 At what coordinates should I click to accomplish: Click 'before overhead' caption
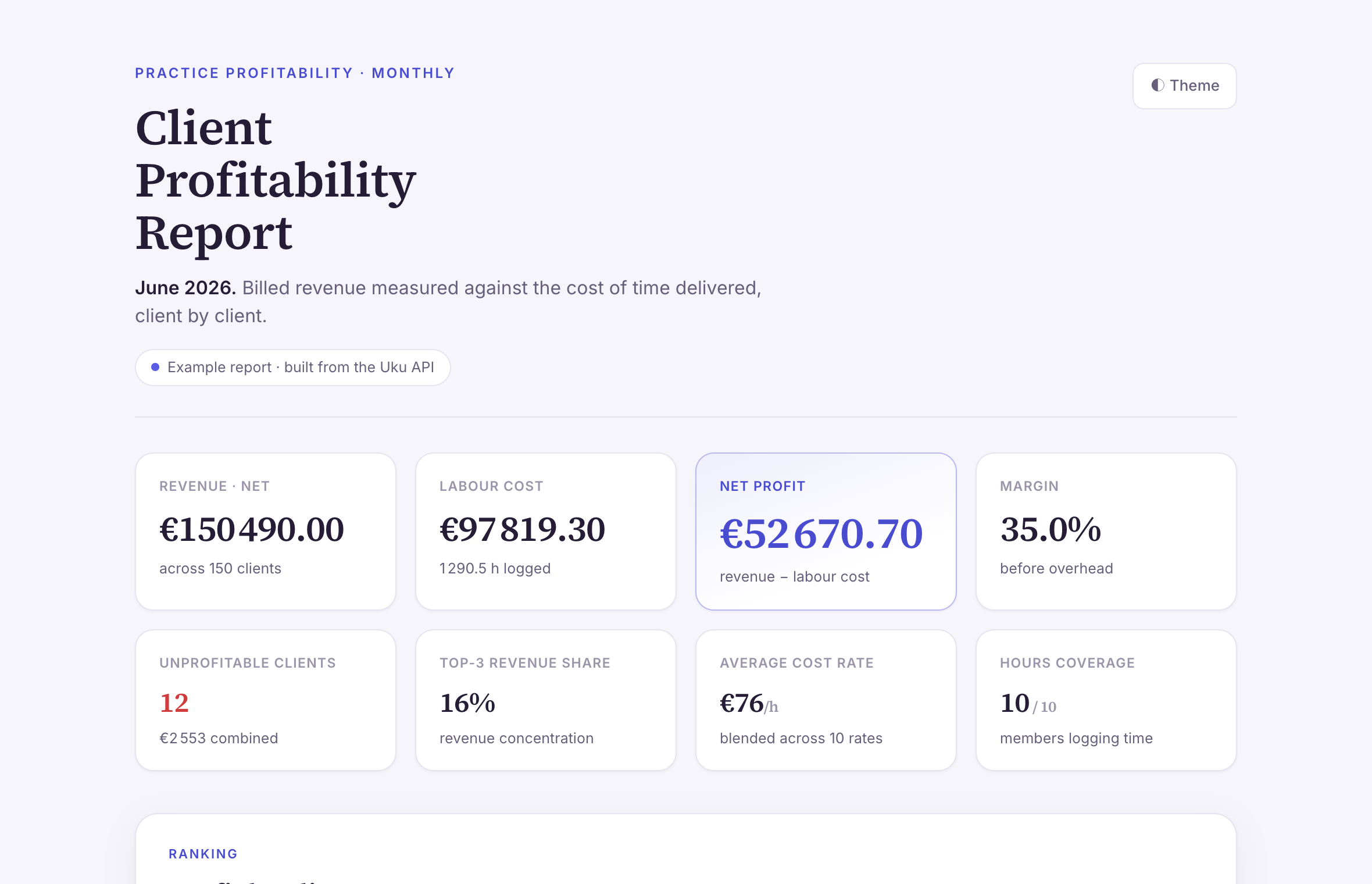pyautogui.click(x=1056, y=568)
